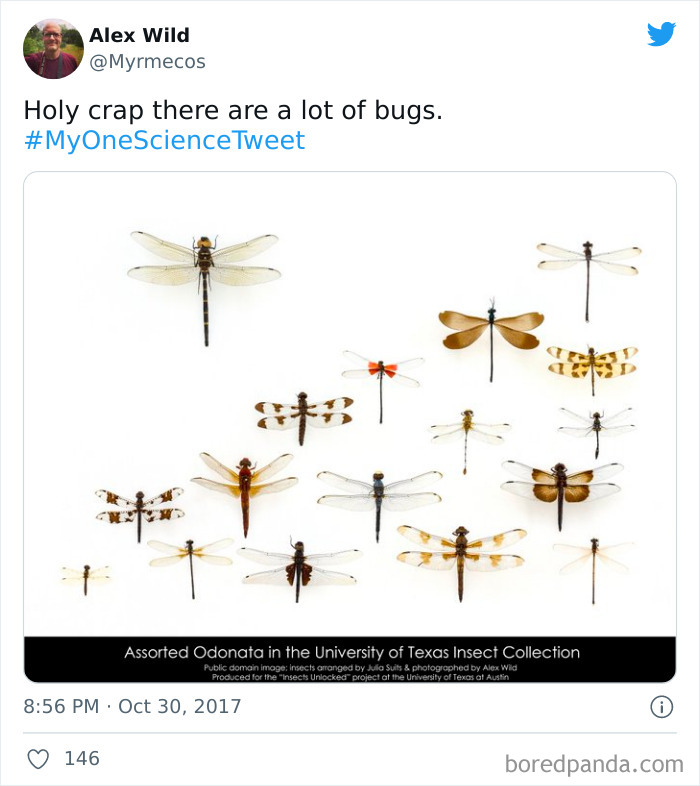The height and width of the screenshot is (786, 700).
Task: Click the "Holy crap" tweet text
Action: click(232, 110)
